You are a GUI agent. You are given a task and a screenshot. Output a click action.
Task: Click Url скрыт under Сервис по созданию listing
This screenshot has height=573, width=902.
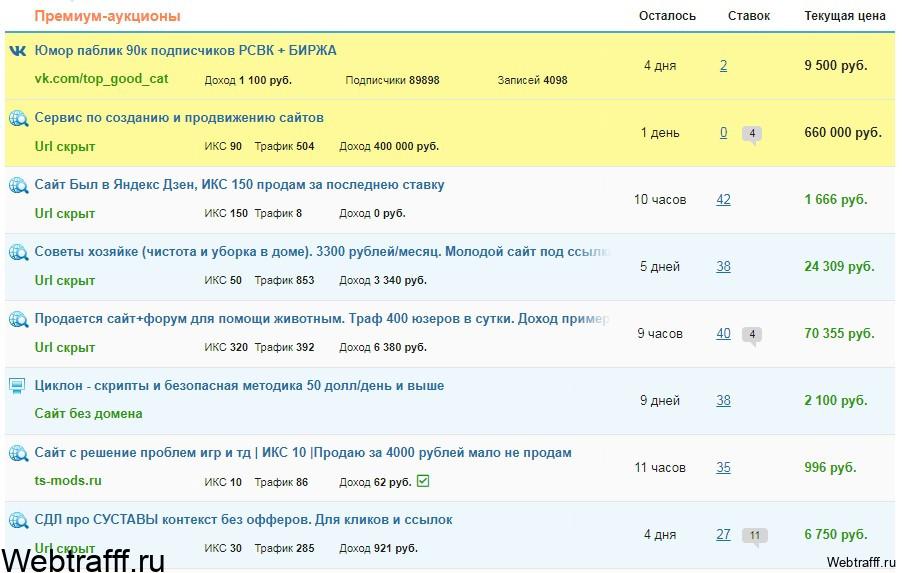(64, 146)
